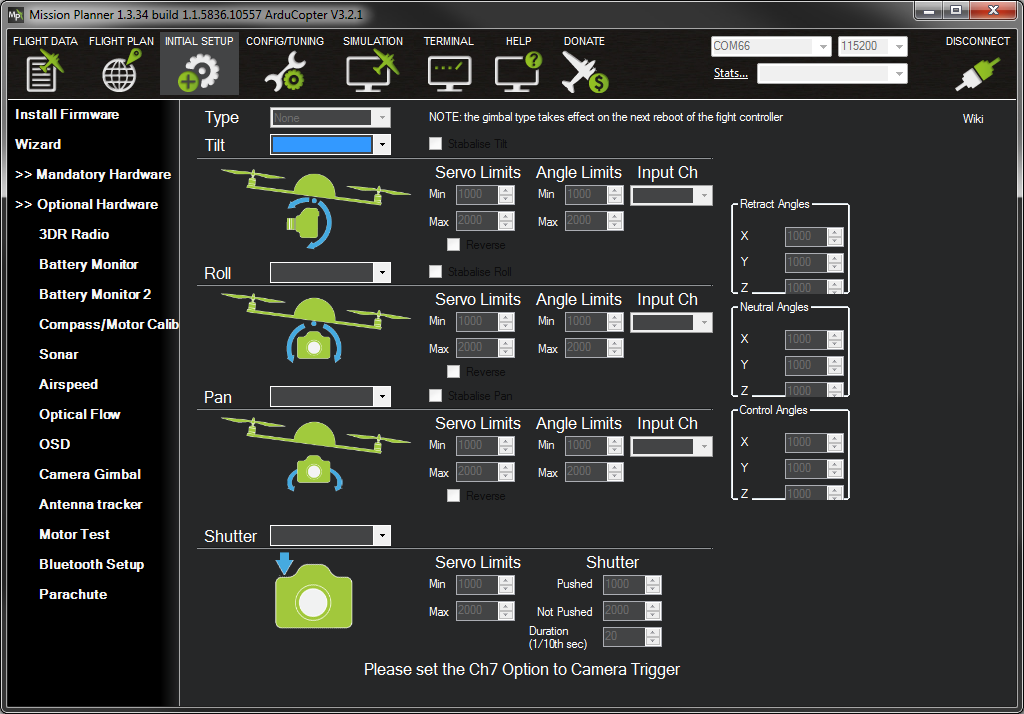Open the Roll servo dropdown
1024x714 pixels.
point(330,272)
